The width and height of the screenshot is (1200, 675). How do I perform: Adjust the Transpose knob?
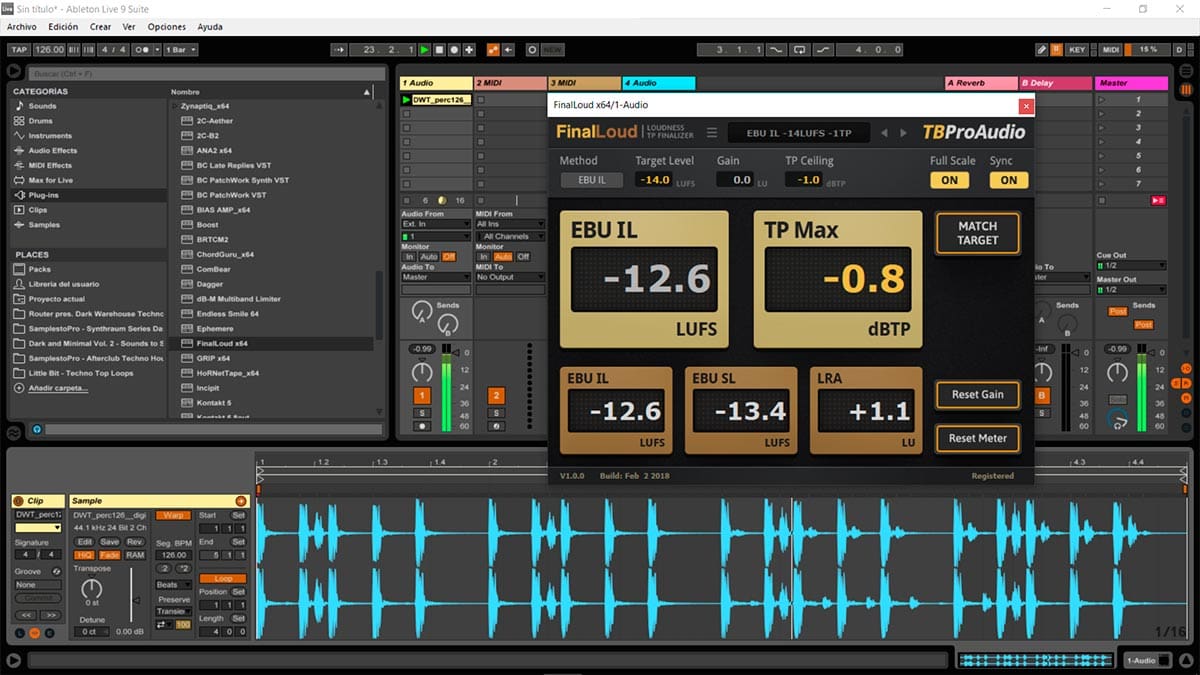pyautogui.click(x=91, y=589)
